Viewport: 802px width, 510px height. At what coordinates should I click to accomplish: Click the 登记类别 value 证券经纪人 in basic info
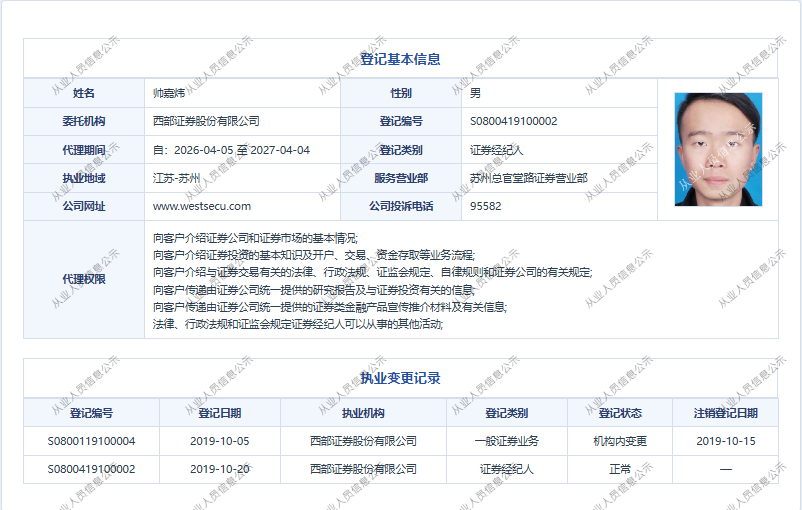(x=497, y=150)
